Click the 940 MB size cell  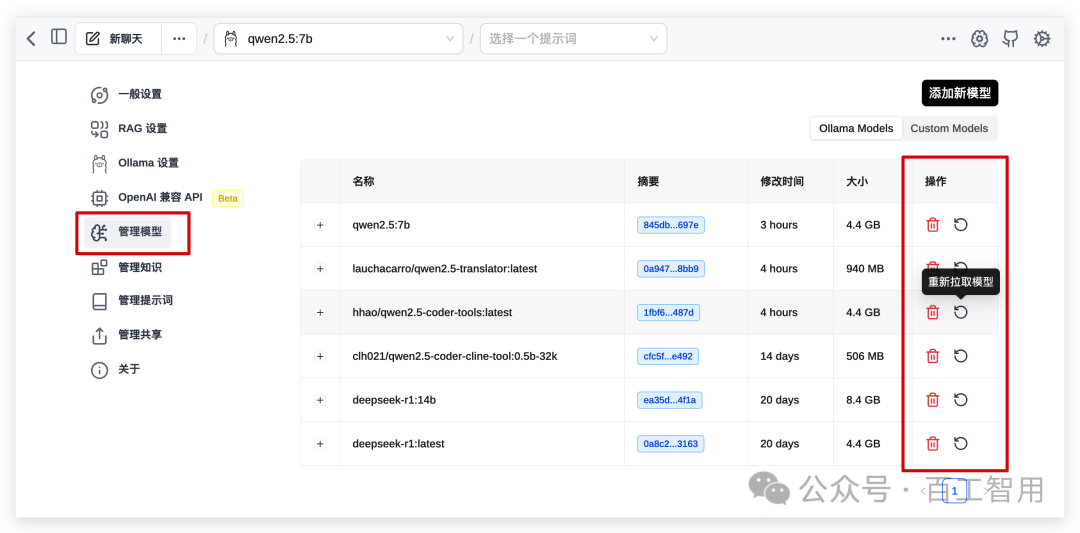pos(864,269)
